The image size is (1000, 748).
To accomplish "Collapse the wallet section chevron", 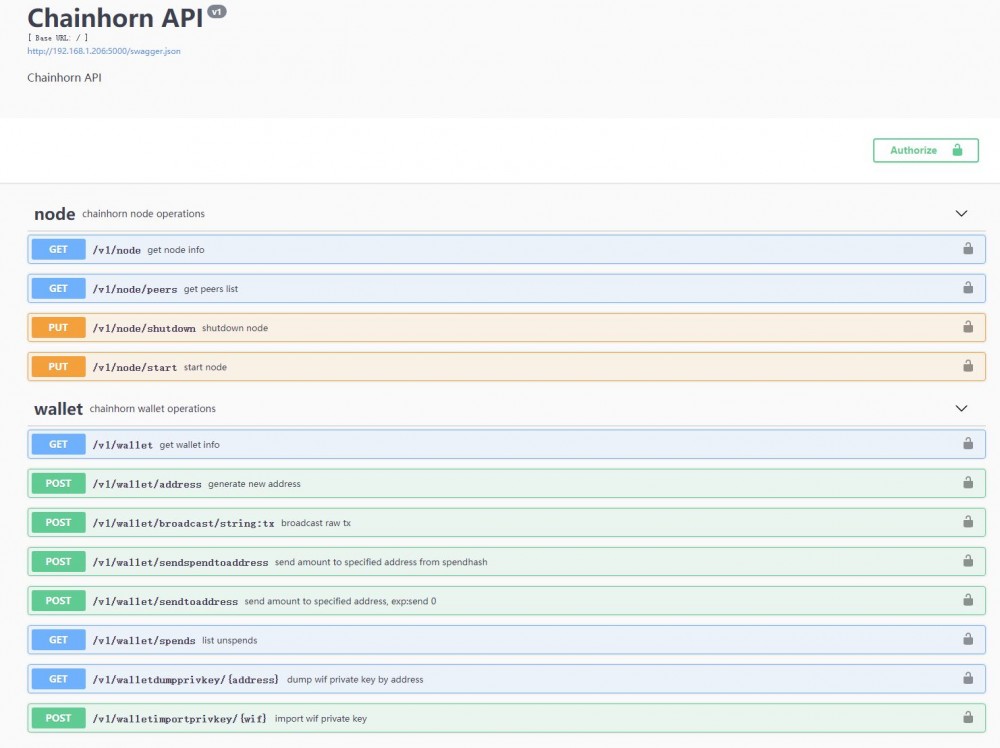I will (x=961, y=409).
